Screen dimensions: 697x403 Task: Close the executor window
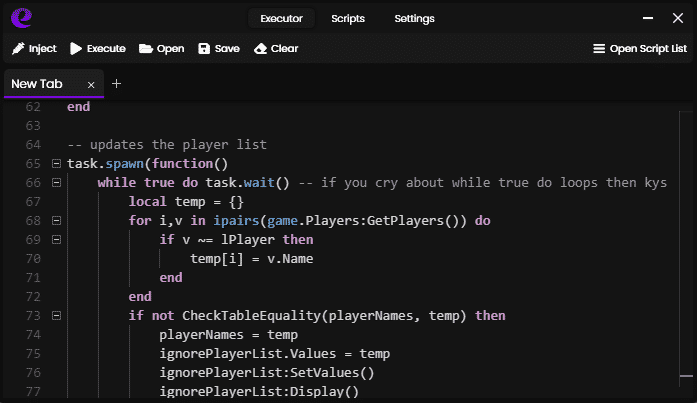[x=678, y=18]
